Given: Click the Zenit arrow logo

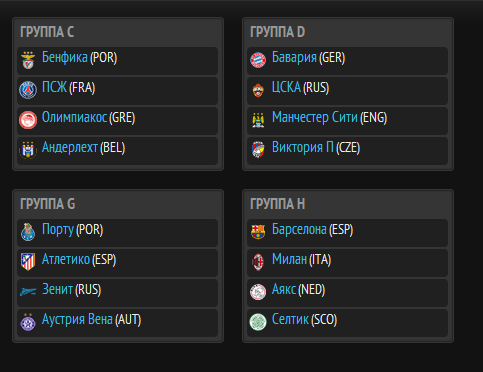Looking at the screenshot, I should point(28,292).
